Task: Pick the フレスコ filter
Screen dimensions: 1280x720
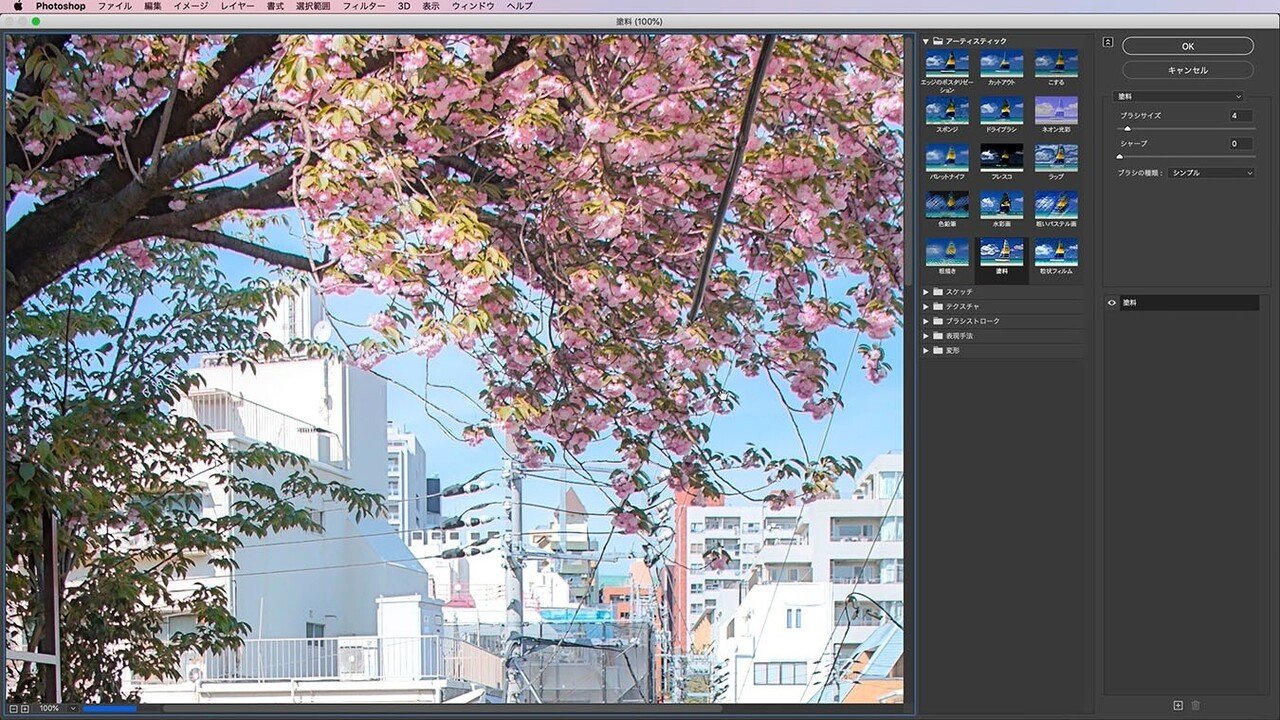Action: [1001, 157]
